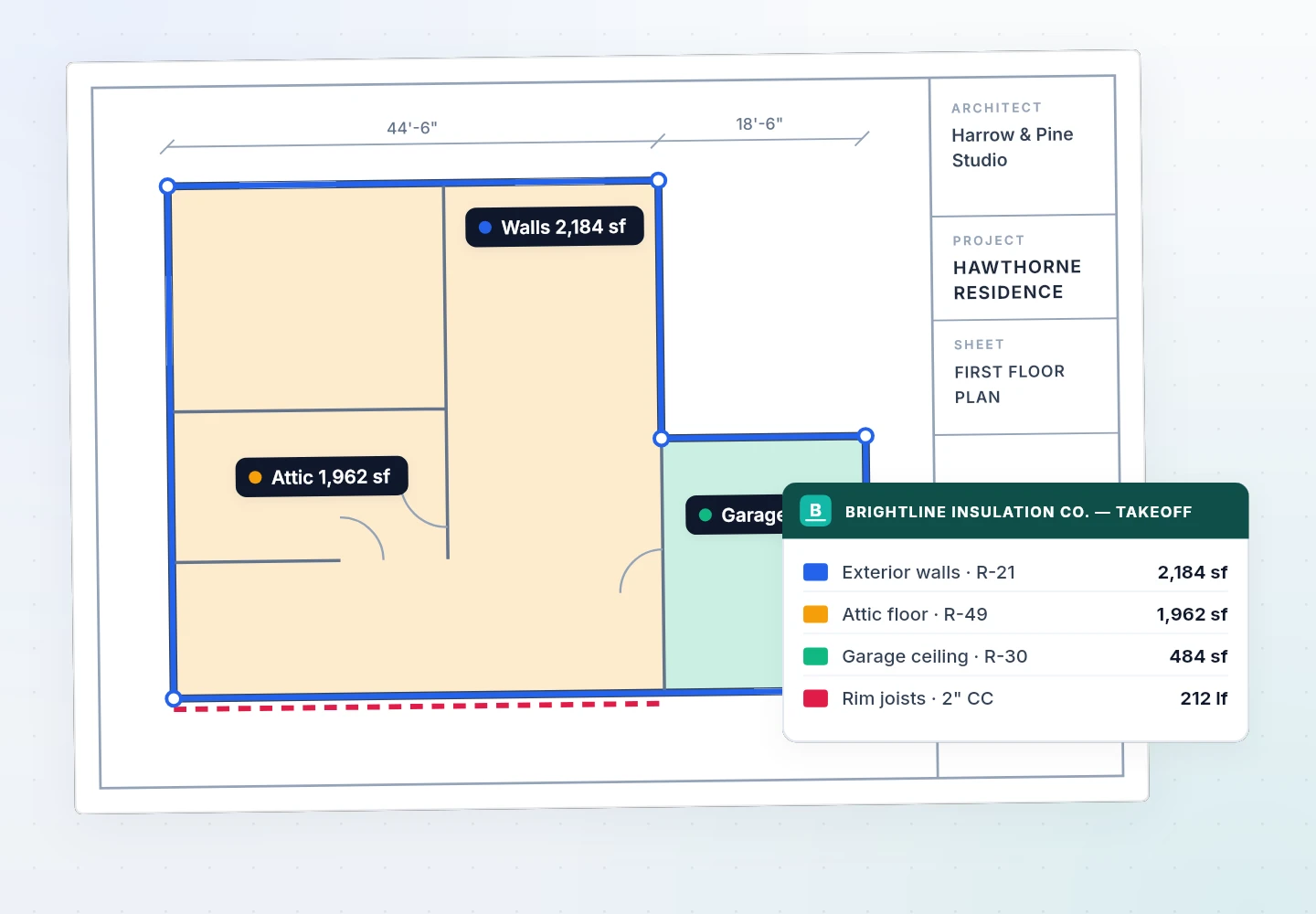Viewport: 1316px width, 914px height.
Task: Click the Attic 1,962 sf label tag
Action: click(x=322, y=476)
